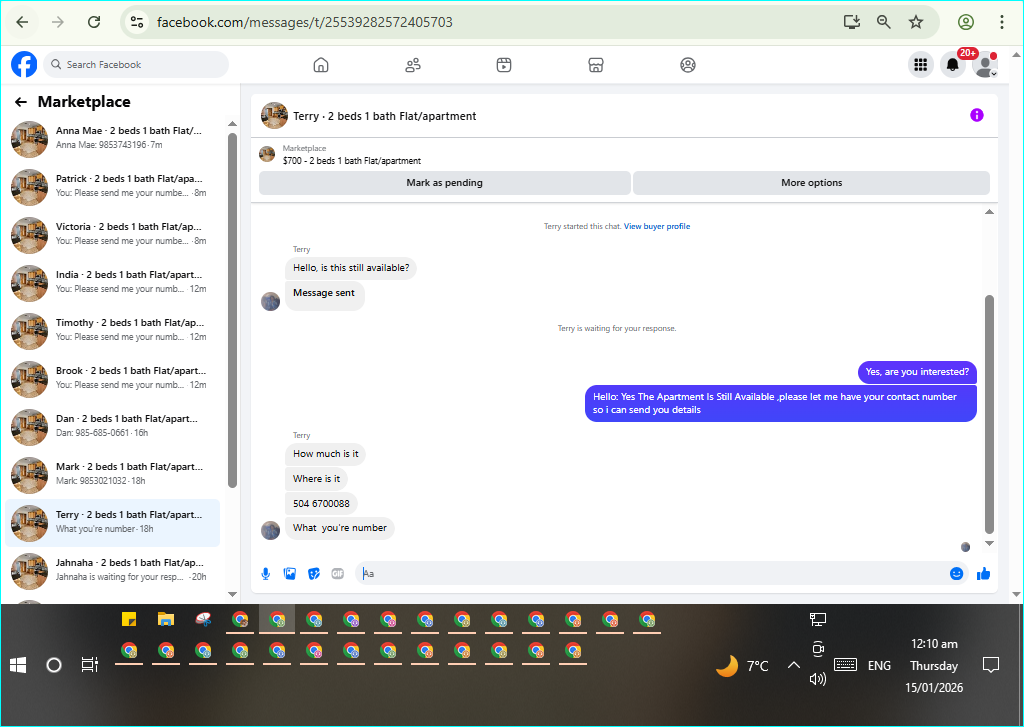Image resolution: width=1024 pixels, height=727 pixels.
Task: Open the GIF picker icon
Action: (338, 574)
